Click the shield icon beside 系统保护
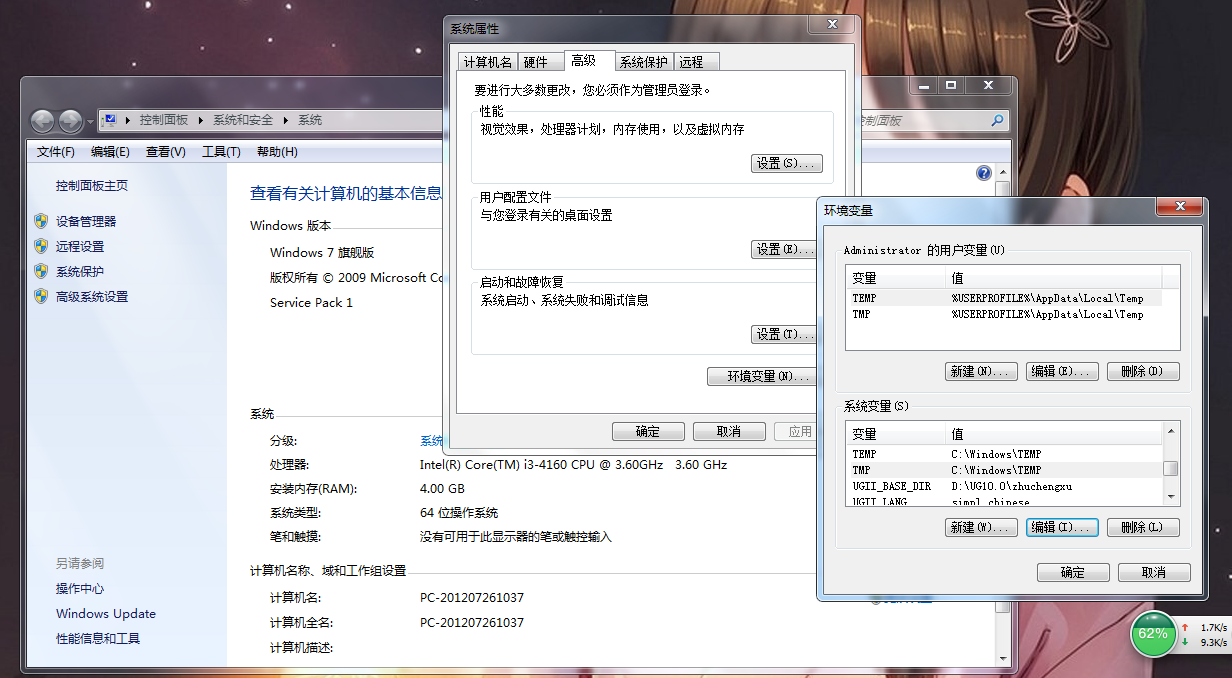Screen dimensions: 1232x678 [41, 271]
